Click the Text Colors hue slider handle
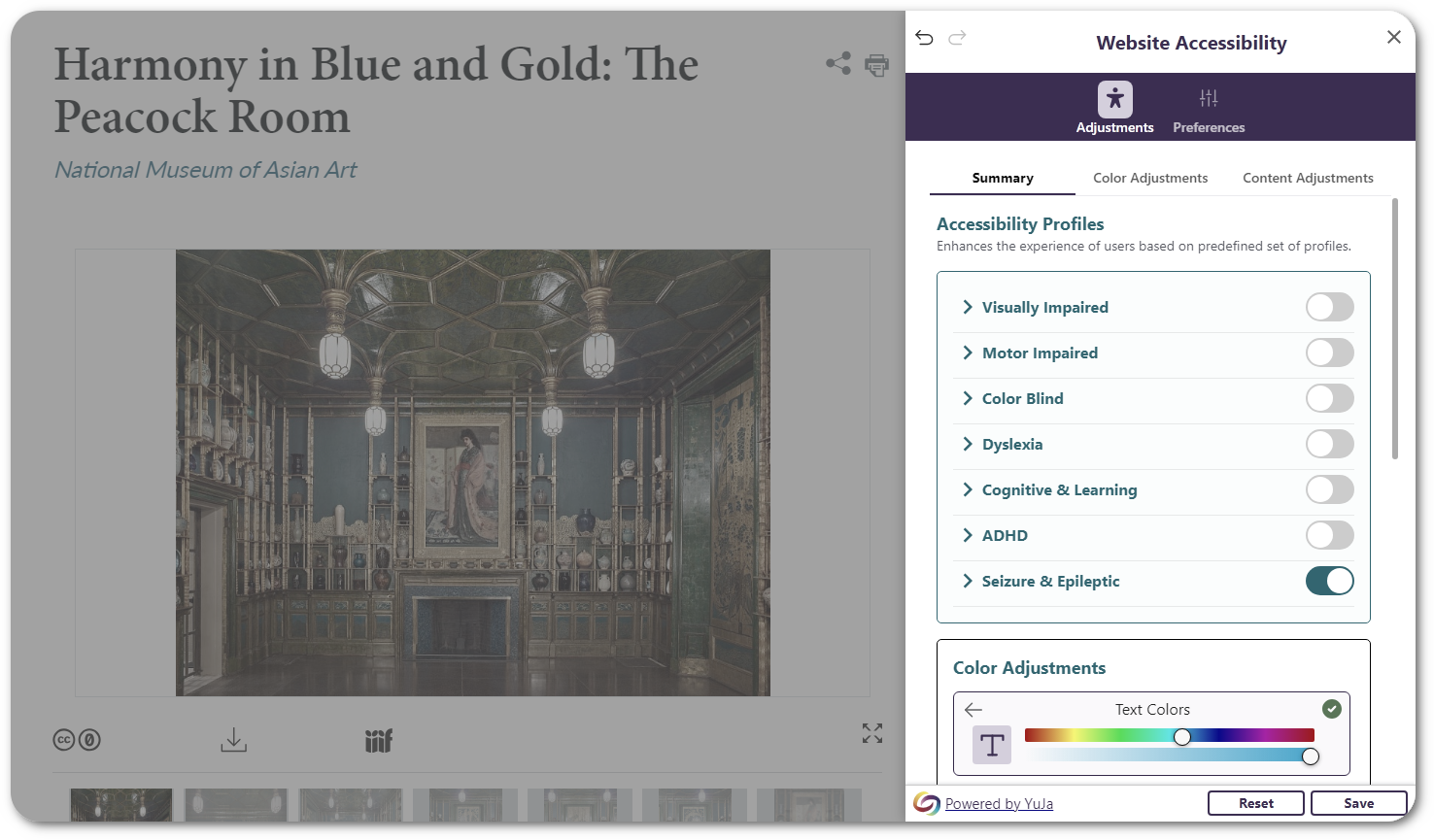Viewport: 1434px width, 840px height. pyautogui.click(x=1181, y=737)
